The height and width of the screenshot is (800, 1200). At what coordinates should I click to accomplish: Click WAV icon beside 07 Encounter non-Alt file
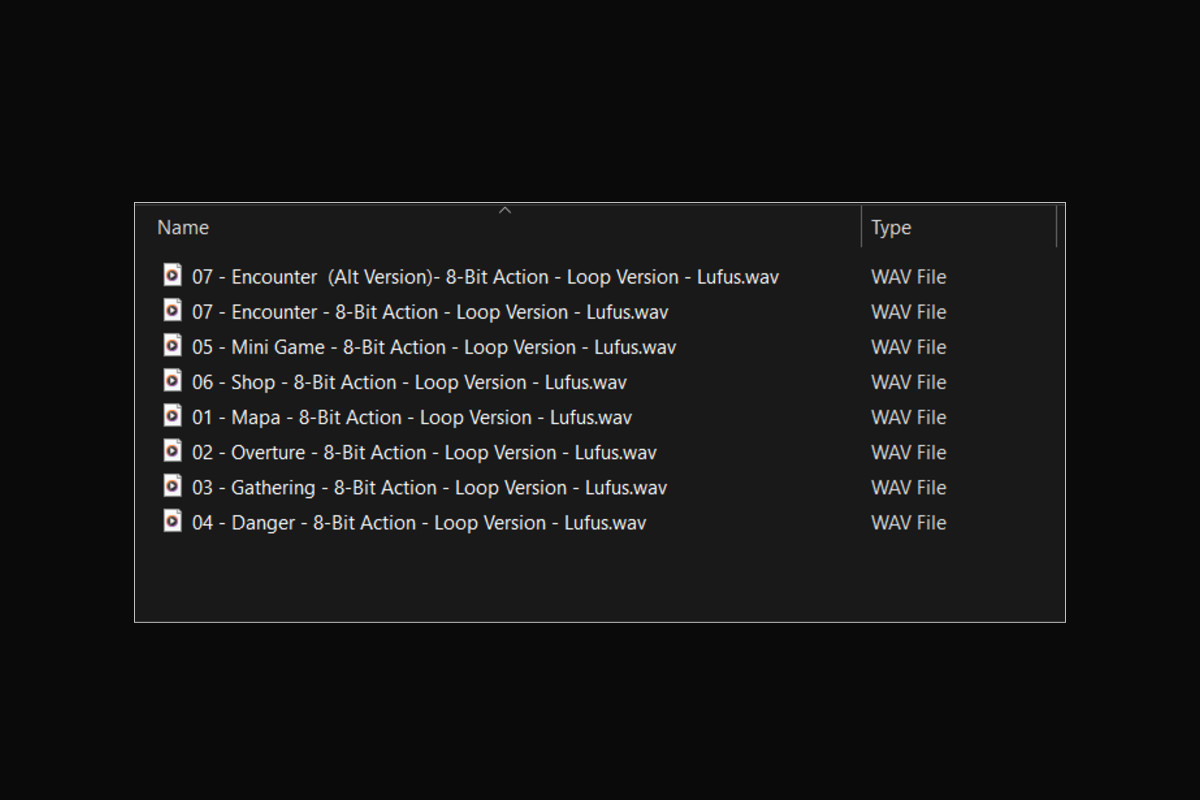(173, 311)
